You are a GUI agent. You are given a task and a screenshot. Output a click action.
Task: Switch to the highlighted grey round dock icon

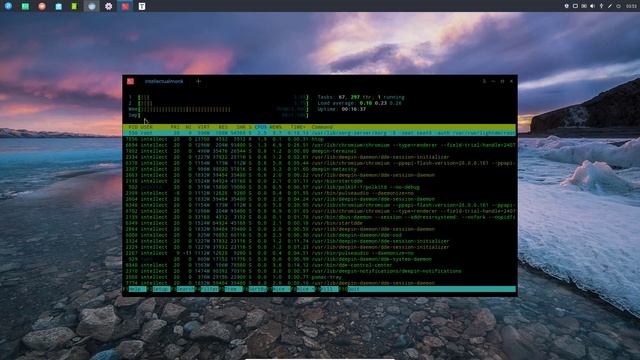(x=91, y=6)
